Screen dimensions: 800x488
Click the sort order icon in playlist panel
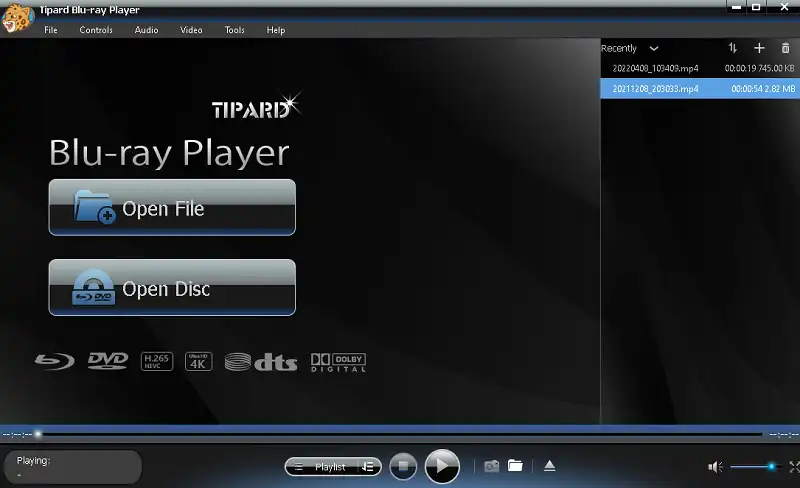(x=732, y=48)
